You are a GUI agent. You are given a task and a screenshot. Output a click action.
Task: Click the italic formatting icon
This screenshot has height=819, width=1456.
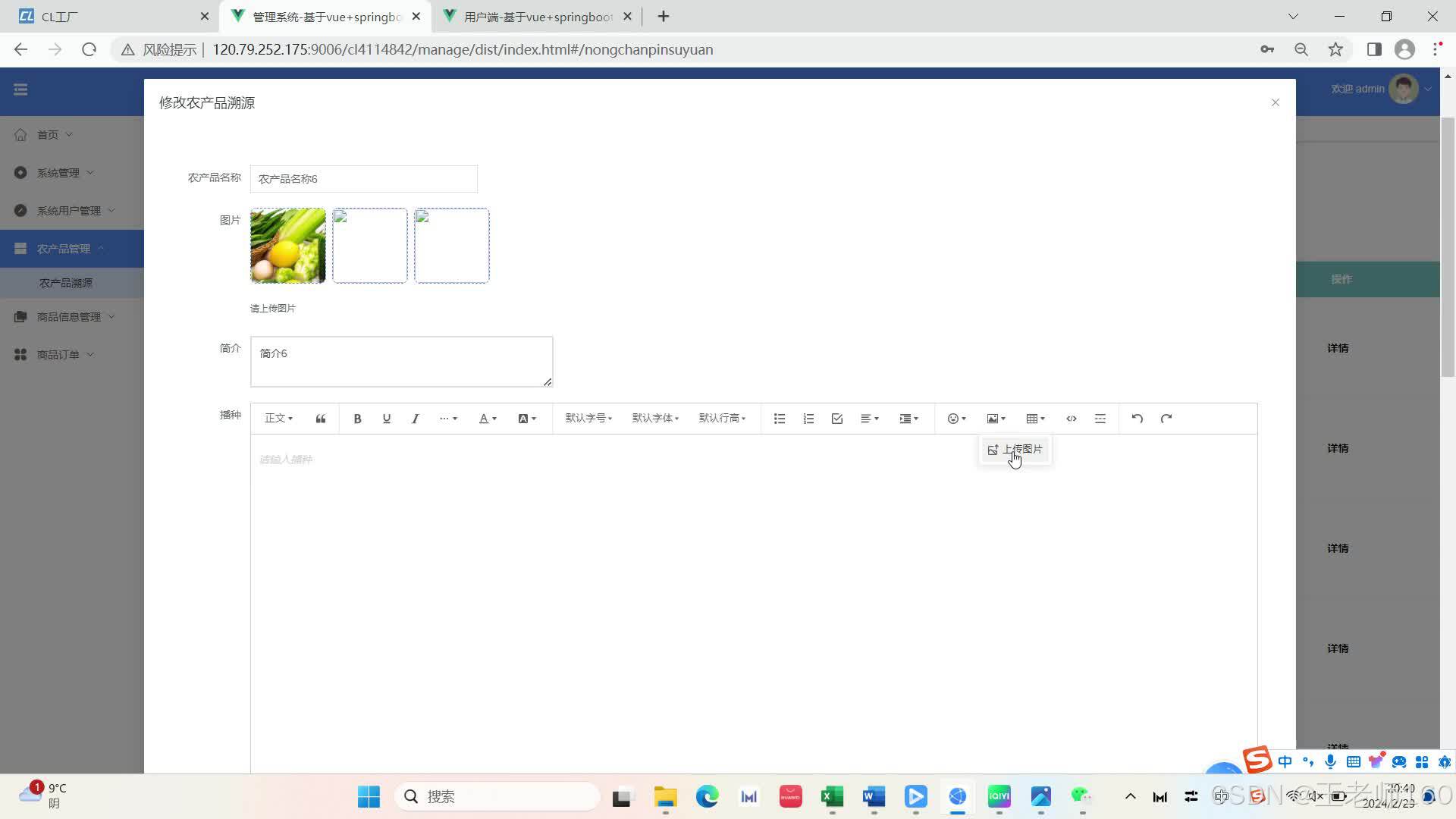[415, 419]
